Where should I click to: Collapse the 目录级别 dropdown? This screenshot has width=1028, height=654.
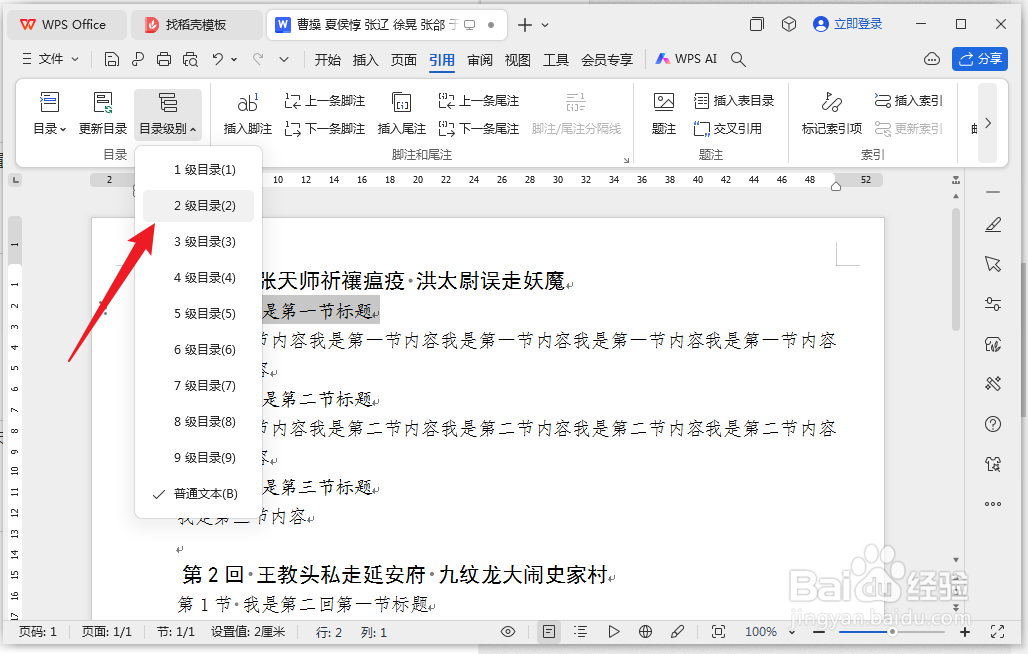point(168,113)
